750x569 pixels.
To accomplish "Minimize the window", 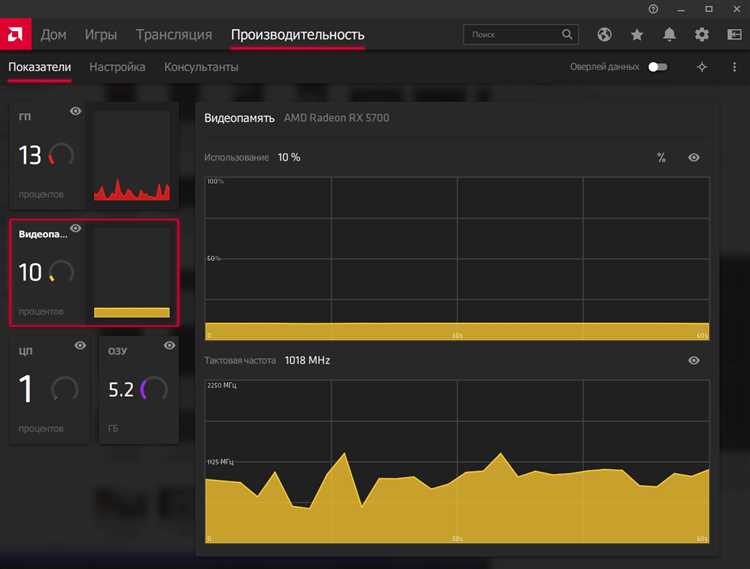I will 681,9.
